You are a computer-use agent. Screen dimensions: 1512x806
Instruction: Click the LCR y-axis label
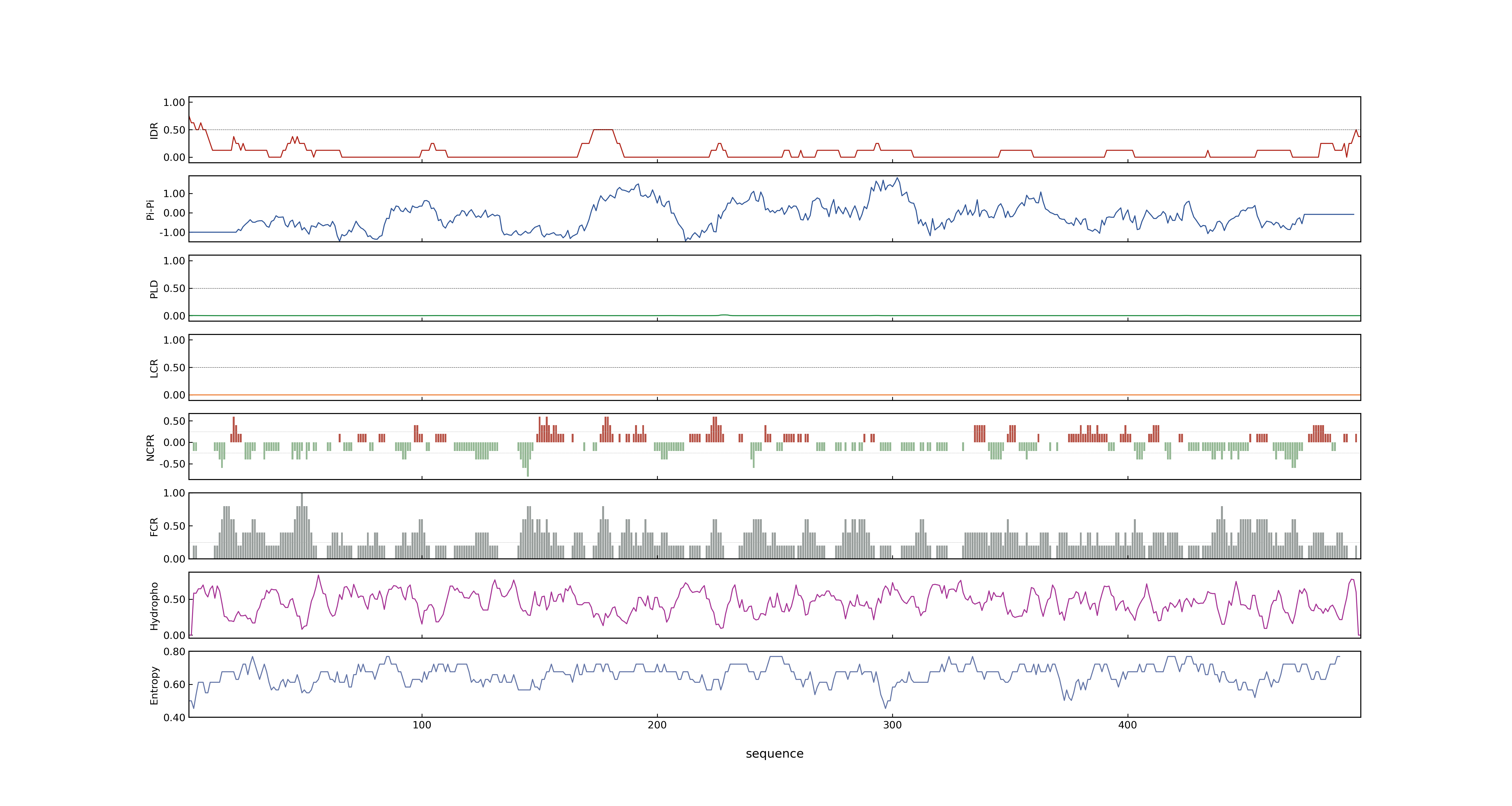pos(154,368)
